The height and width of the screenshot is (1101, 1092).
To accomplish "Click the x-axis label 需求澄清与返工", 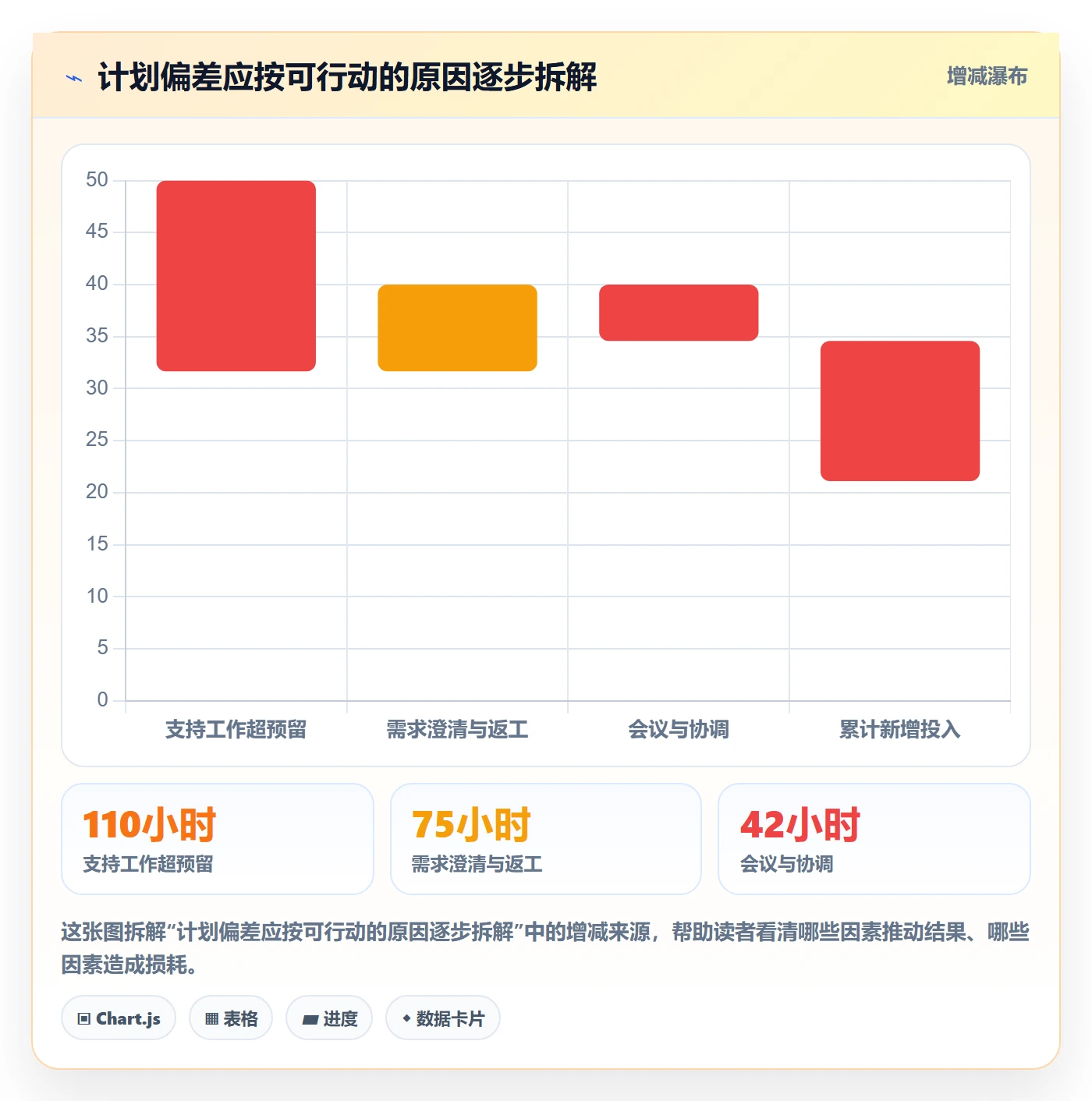I will 457,730.
